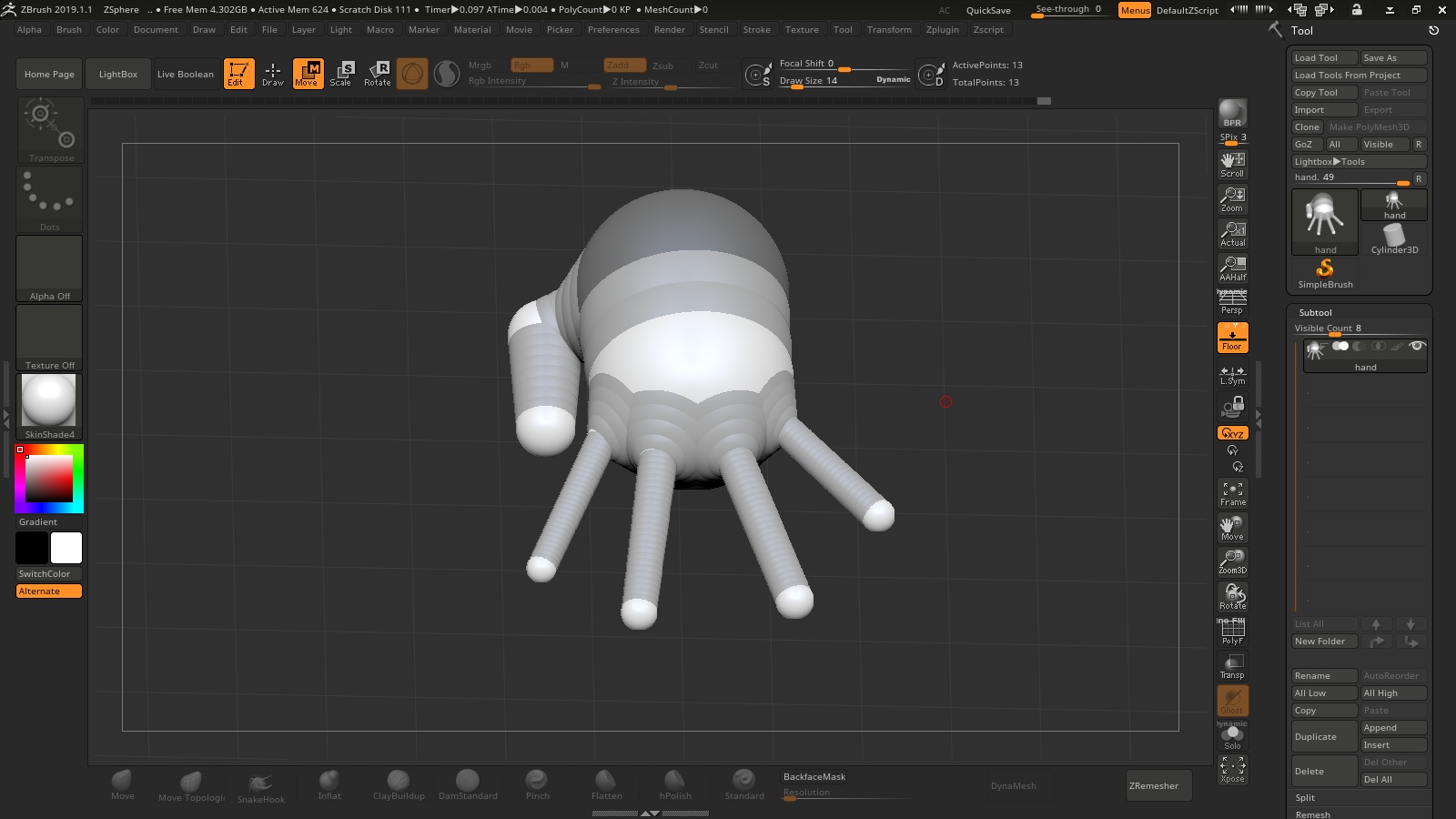Image resolution: width=1456 pixels, height=819 pixels.
Task: Click the Load Tool button
Action: point(1325,58)
